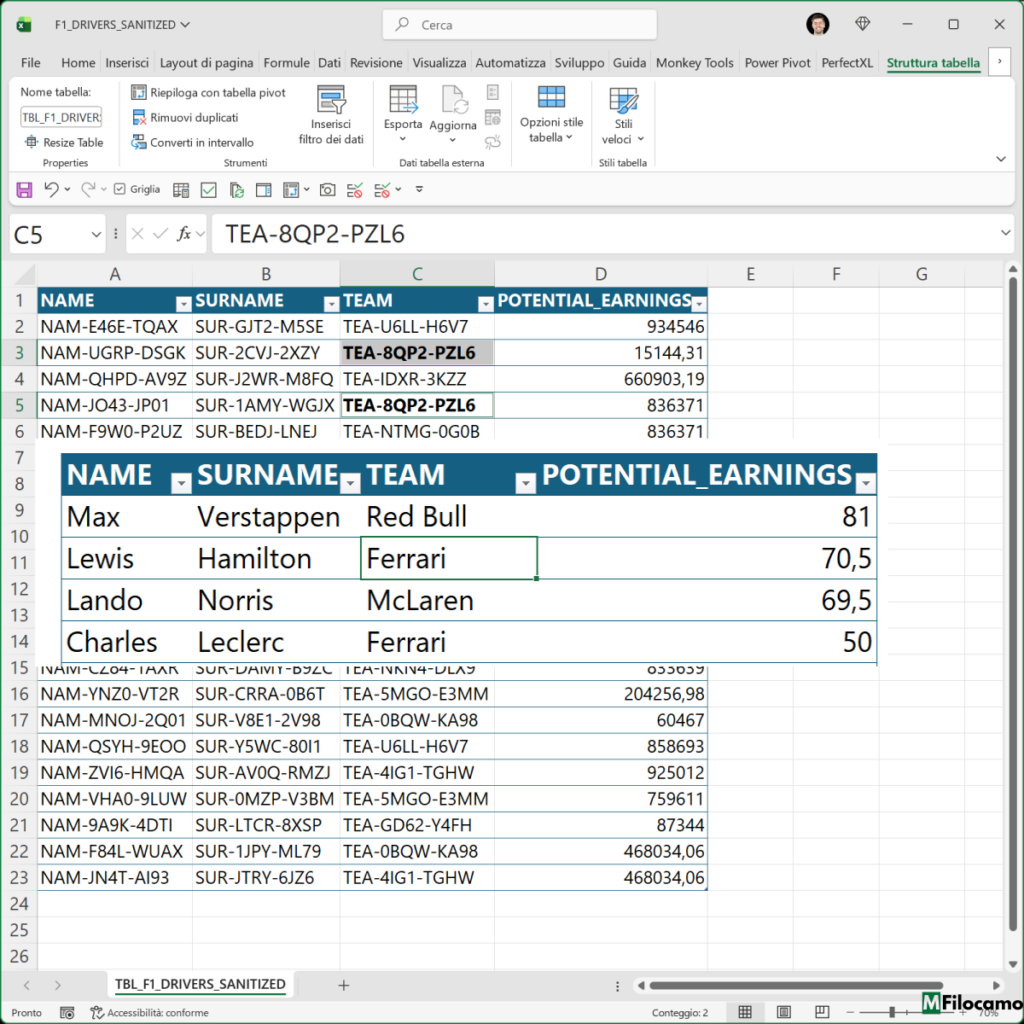The height and width of the screenshot is (1024, 1024).
Task: Select cell TEA-IDXR-3KZZ
Action: (417, 379)
